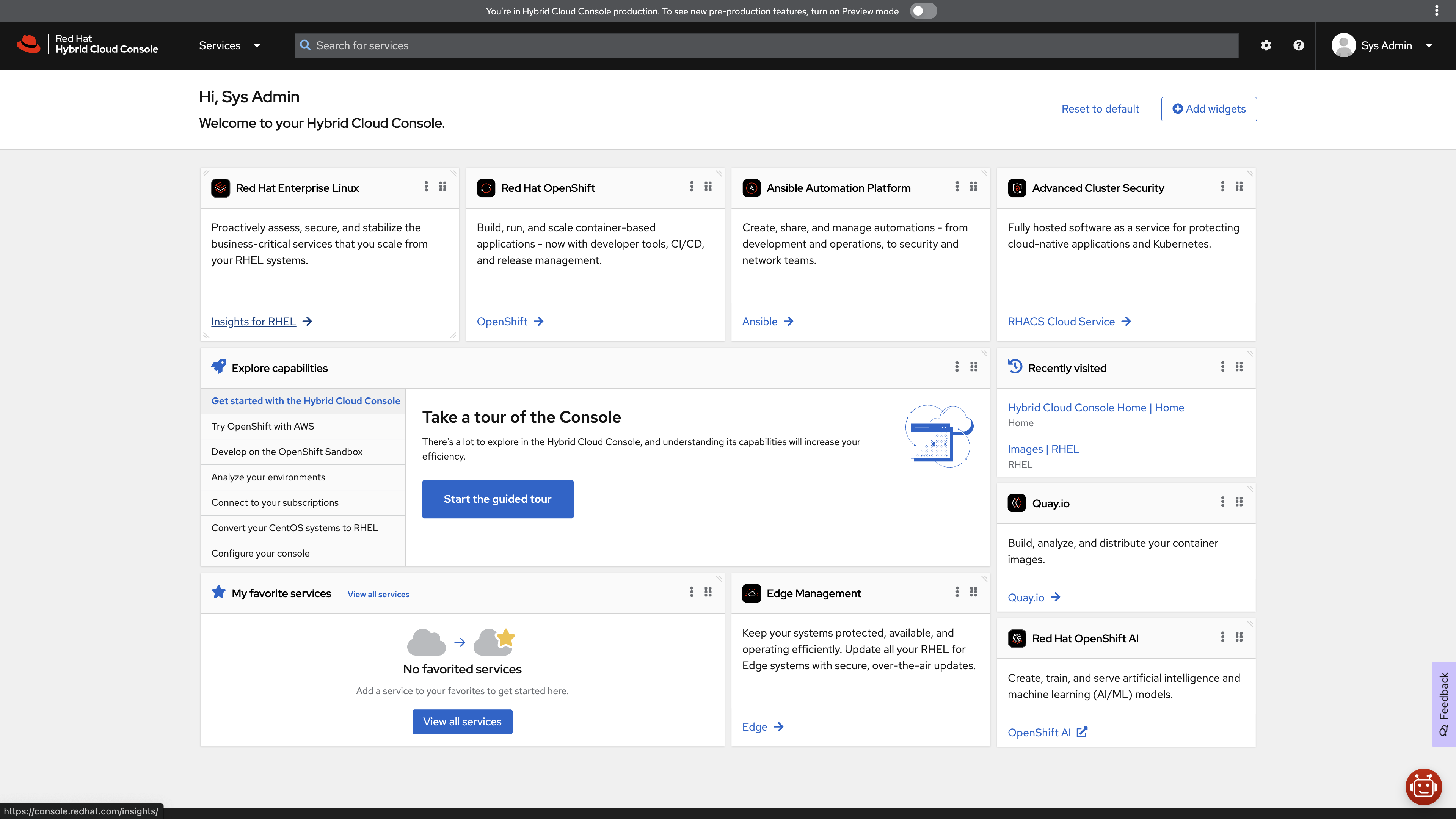
Task: Open the Services dropdown menu
Action: [231, 45]
